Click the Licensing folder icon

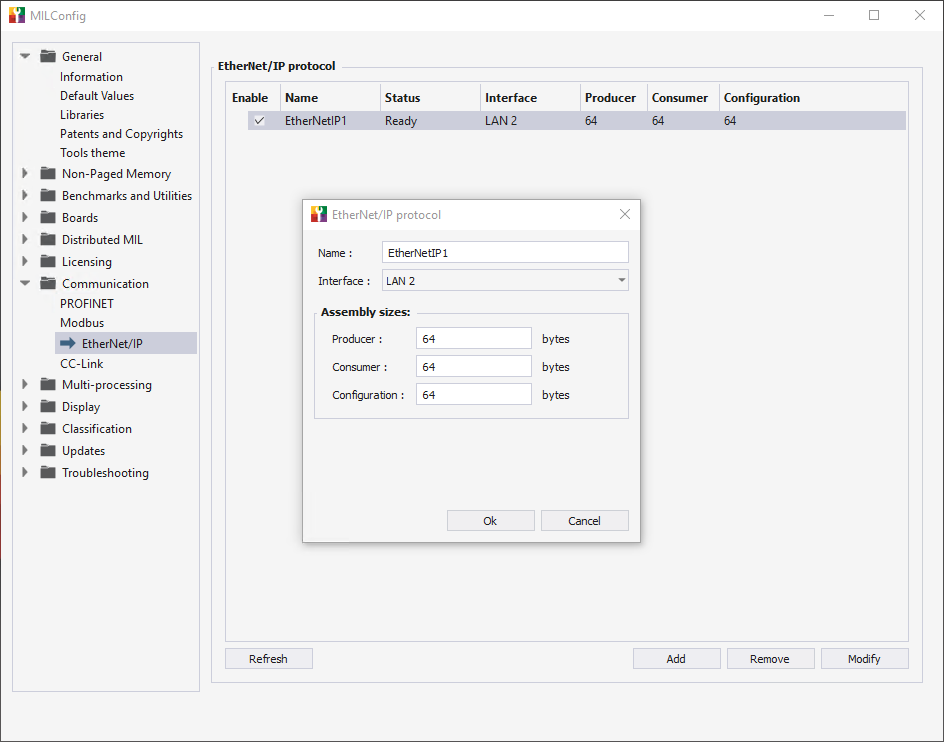point(47,261)
